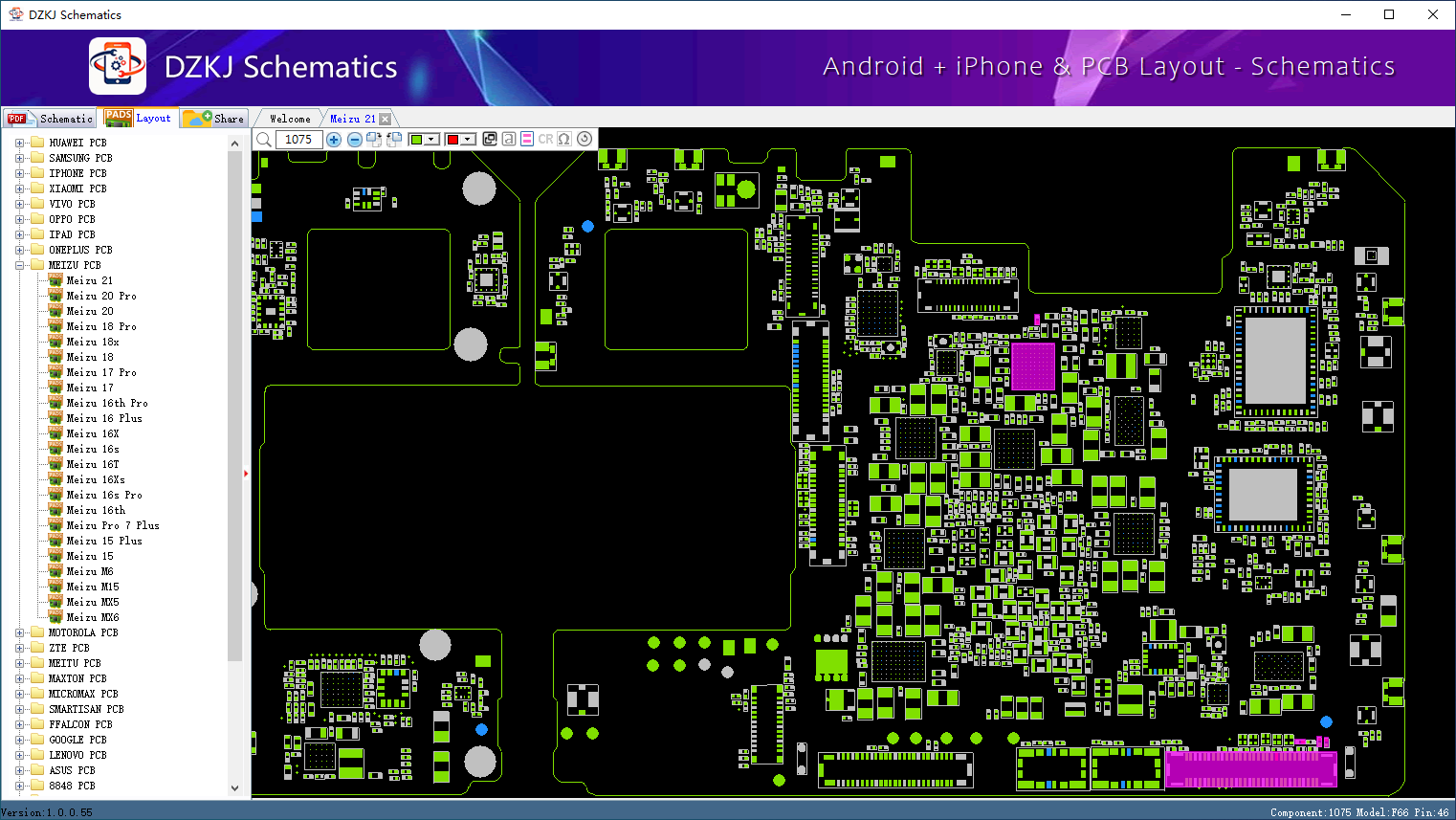
Task: Select Meizu 20 in the tree
Action: pyautogui.click(x=90, y=311)
